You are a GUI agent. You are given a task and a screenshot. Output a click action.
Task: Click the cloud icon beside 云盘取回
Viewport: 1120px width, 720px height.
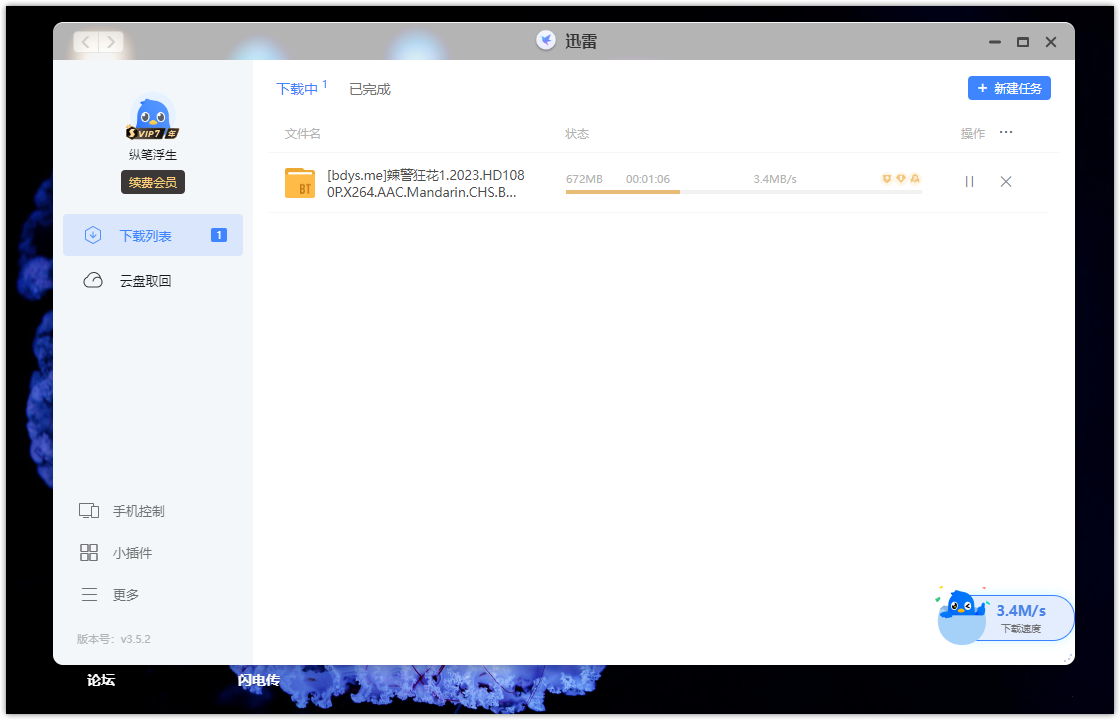tap(93, 281)
